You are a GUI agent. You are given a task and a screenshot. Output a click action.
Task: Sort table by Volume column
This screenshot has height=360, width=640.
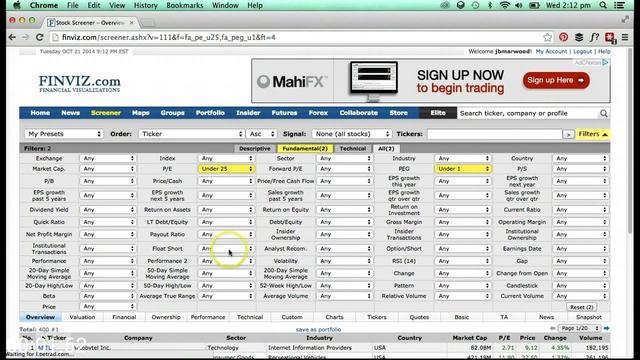coord(590,338)
